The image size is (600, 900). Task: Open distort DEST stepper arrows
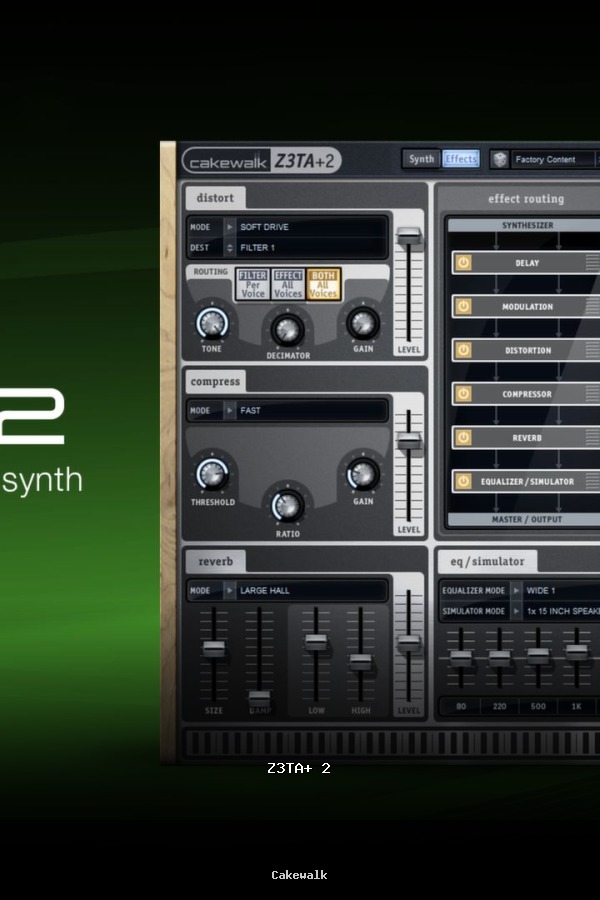point(230,247)
